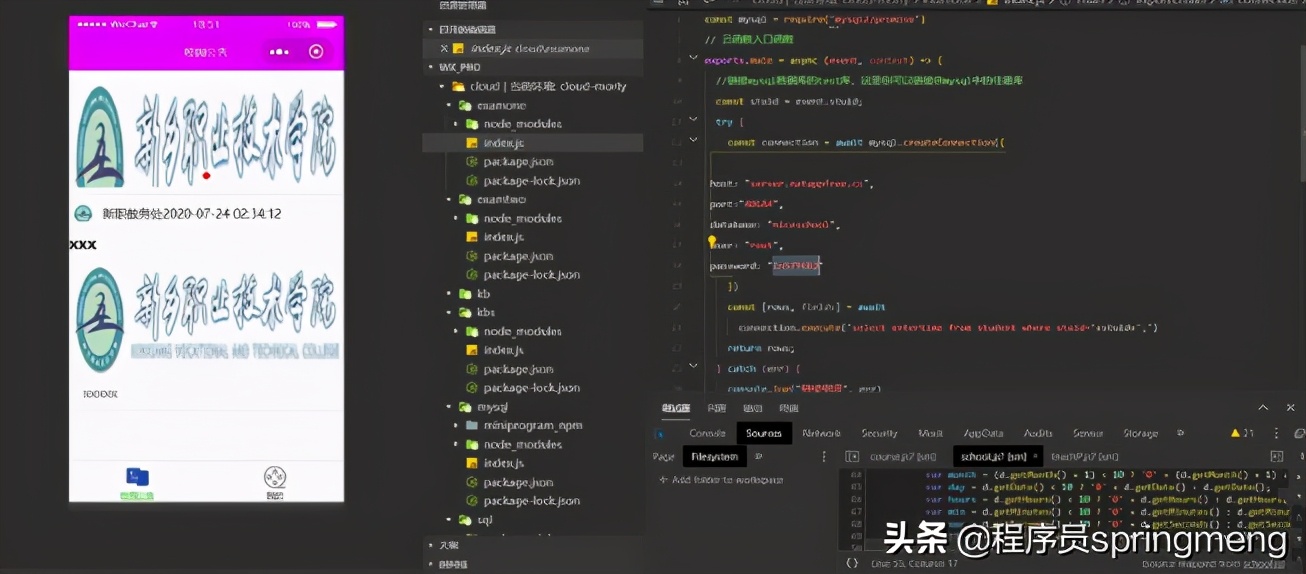Select index.js entry in open editors list

coord(530,48)
